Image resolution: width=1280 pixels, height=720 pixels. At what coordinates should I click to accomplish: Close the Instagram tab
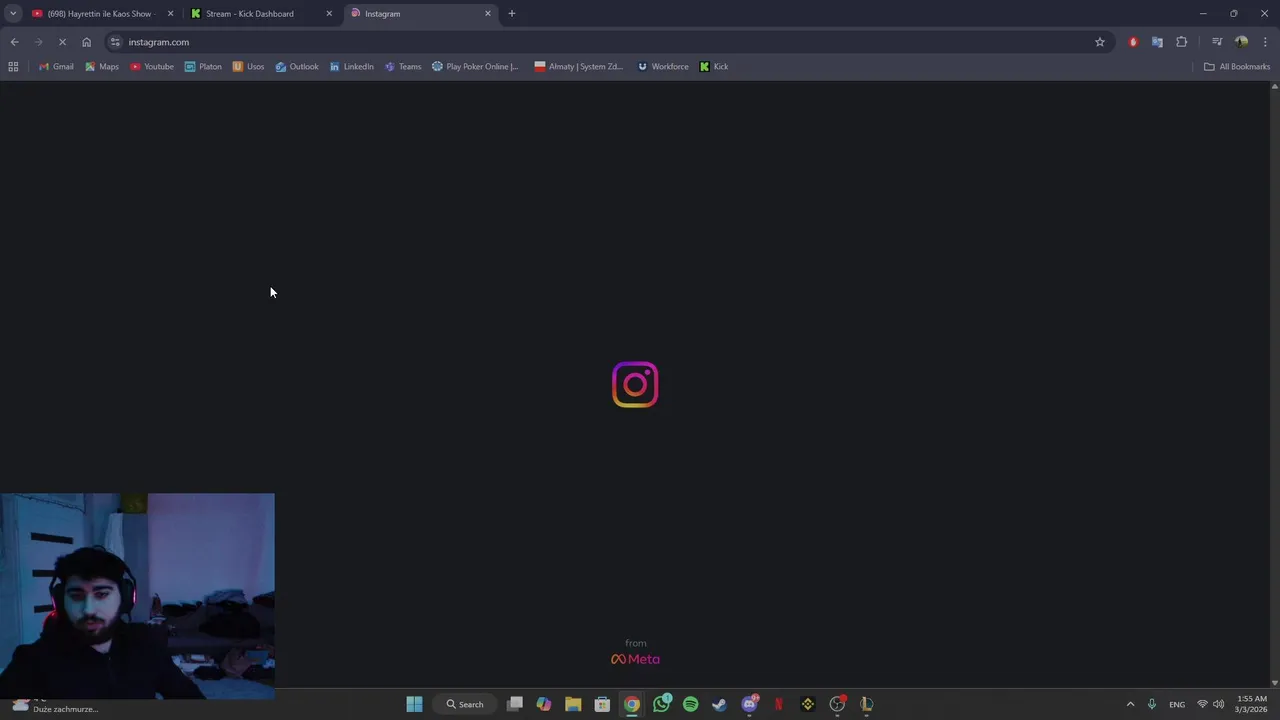[488, 14]
